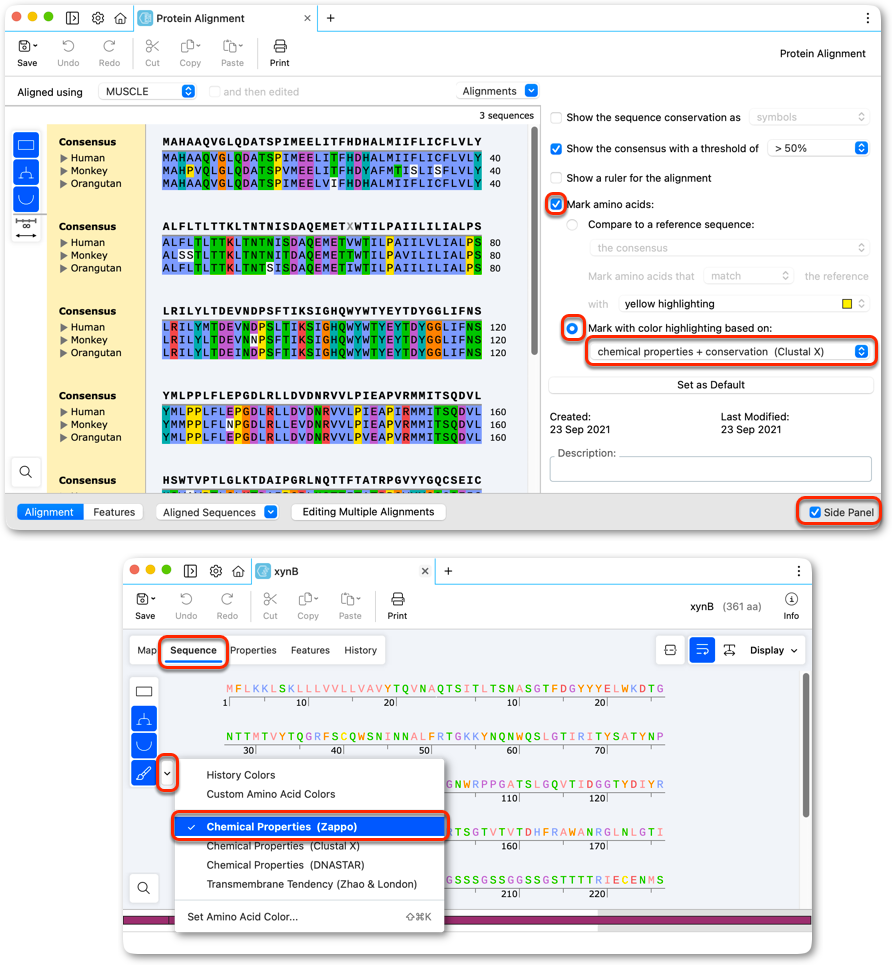Select History Colors menu item
The image size is (892, 965).
pos(310,775)
